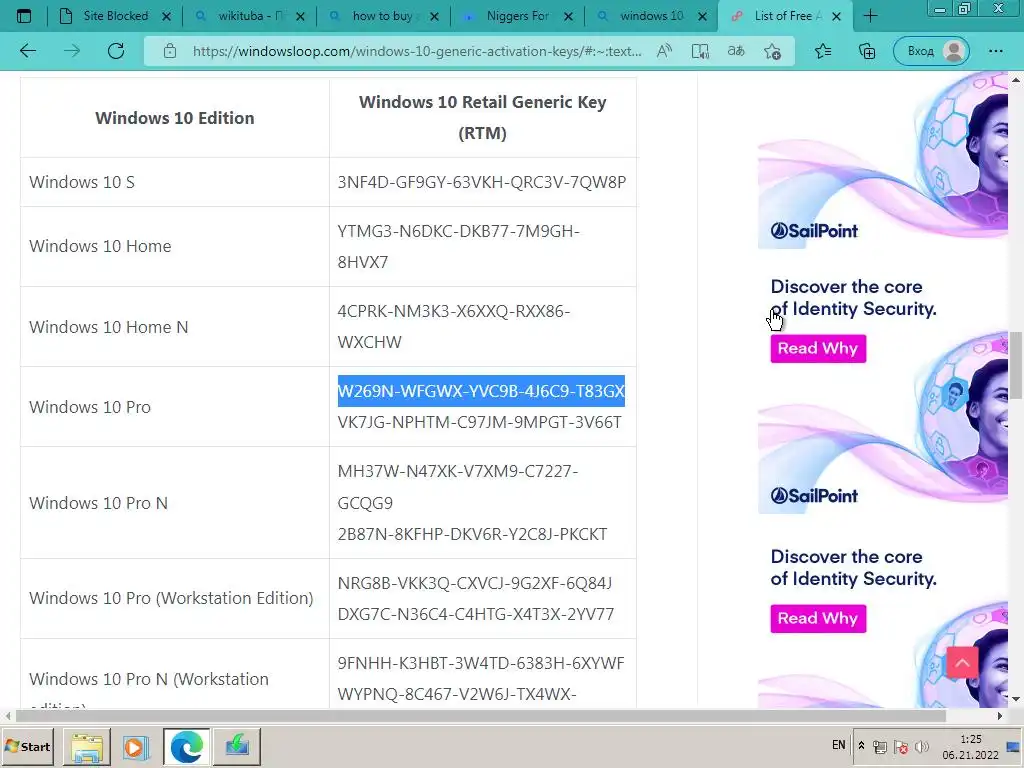Screen dimensions: 1024x768
Task: Open Immersive Reader view
Action: tap(700, 51)
